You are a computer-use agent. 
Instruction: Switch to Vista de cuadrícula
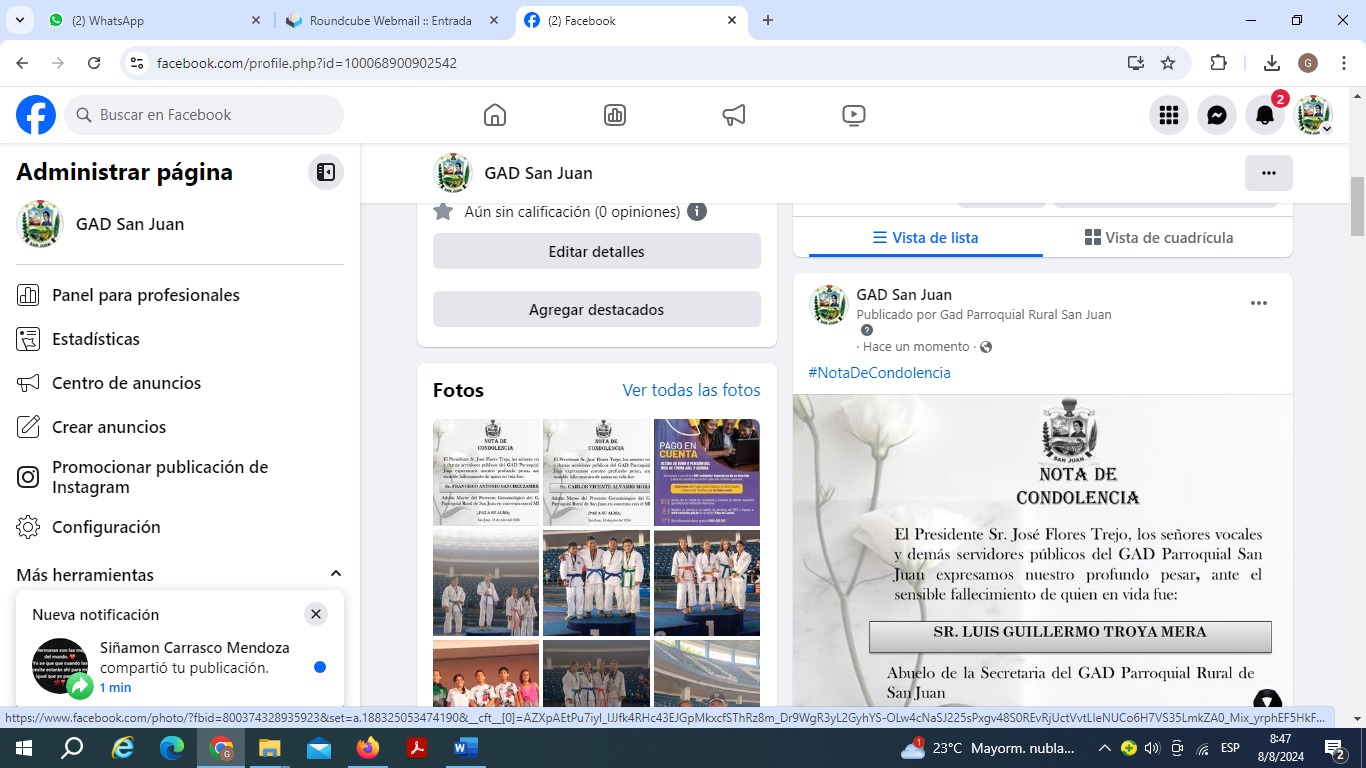pyautogui.click(x=1159, y=238)
